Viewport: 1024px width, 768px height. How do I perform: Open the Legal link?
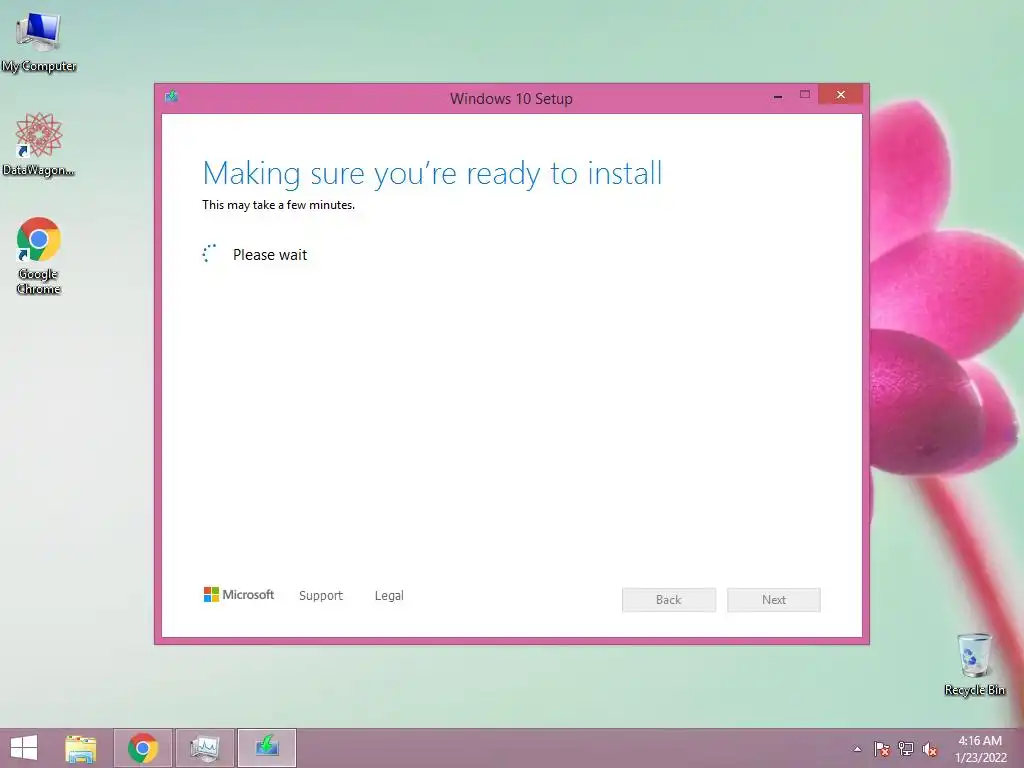pos(389,596)
